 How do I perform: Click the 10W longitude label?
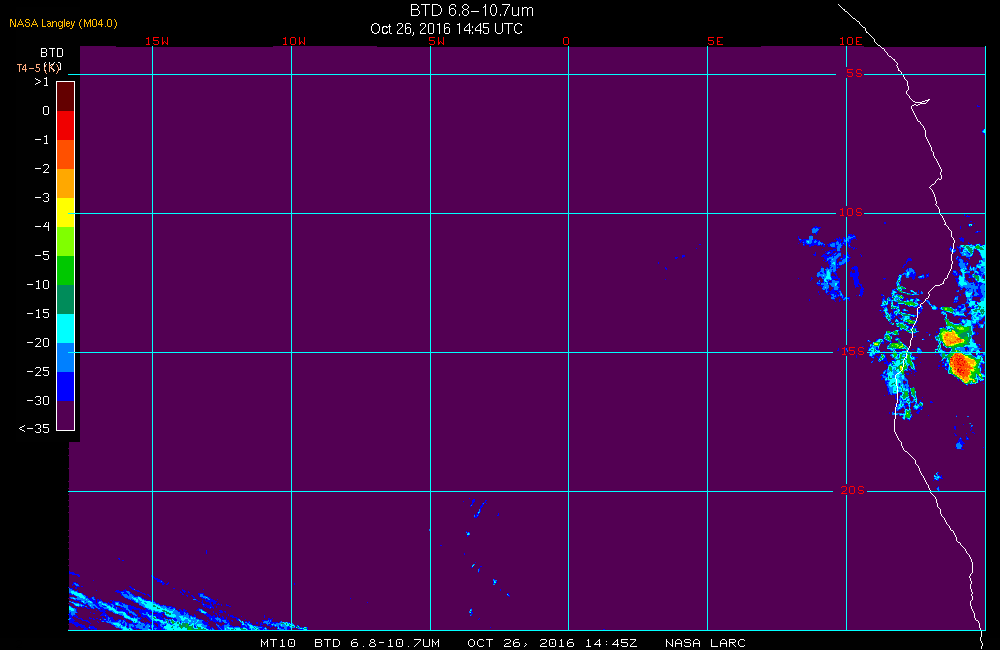click(x=294, y=41)
